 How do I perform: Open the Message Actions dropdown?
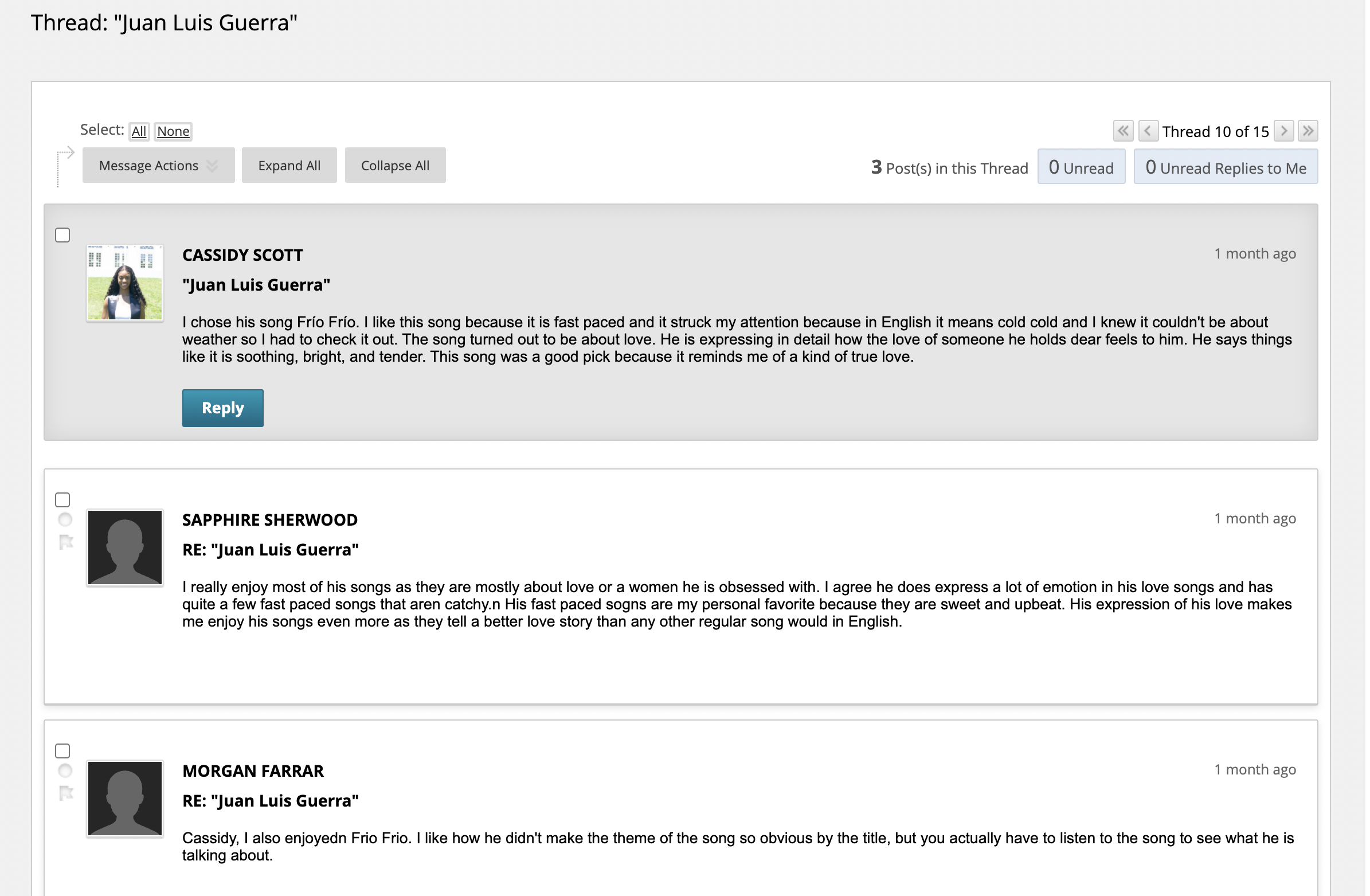tap(158, 165)
